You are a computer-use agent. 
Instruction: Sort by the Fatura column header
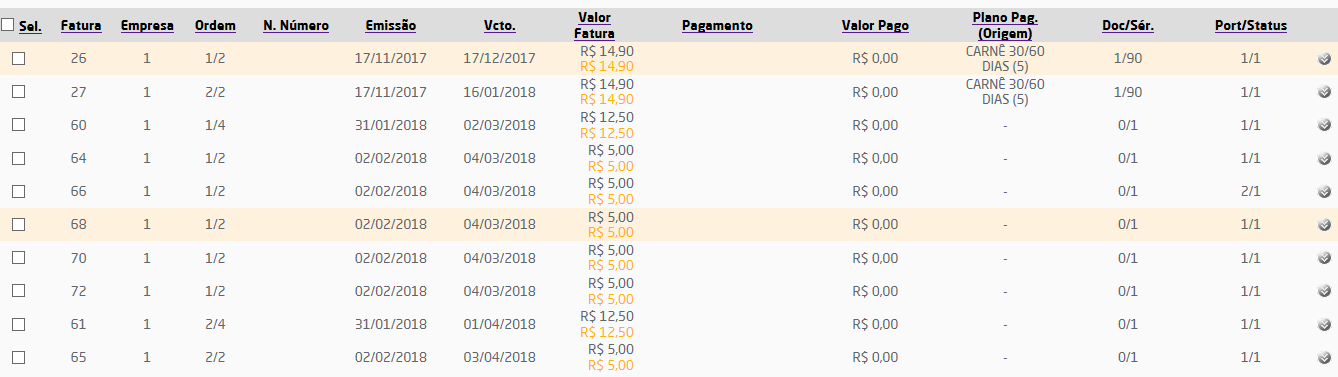coord(81,25)
